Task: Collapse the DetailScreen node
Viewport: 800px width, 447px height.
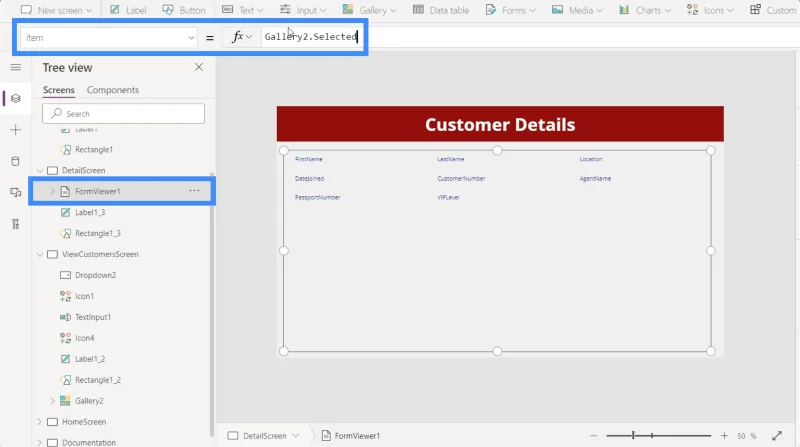Action: [x=40, y=170]
